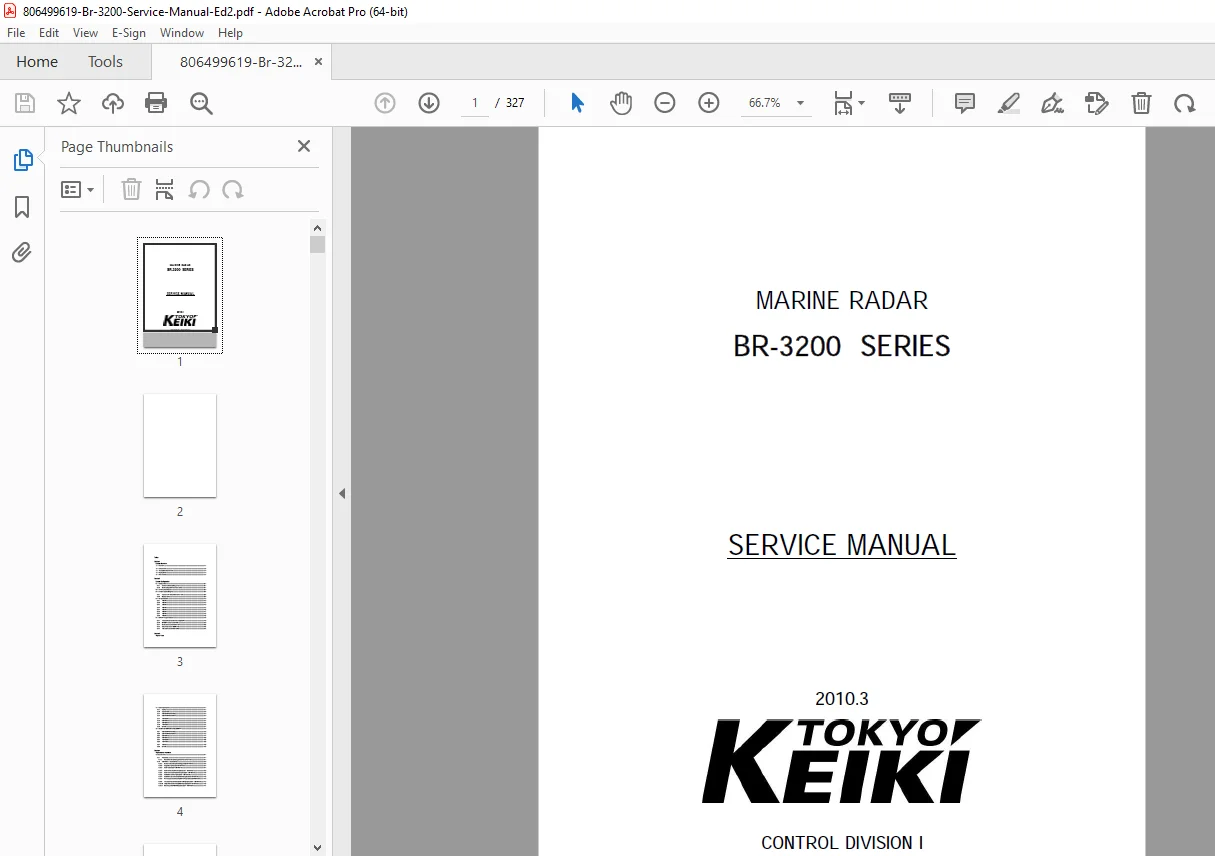Open the zoom level 66.7% dropdown
The image size is (1215, 856).
[x=776, y=103]
